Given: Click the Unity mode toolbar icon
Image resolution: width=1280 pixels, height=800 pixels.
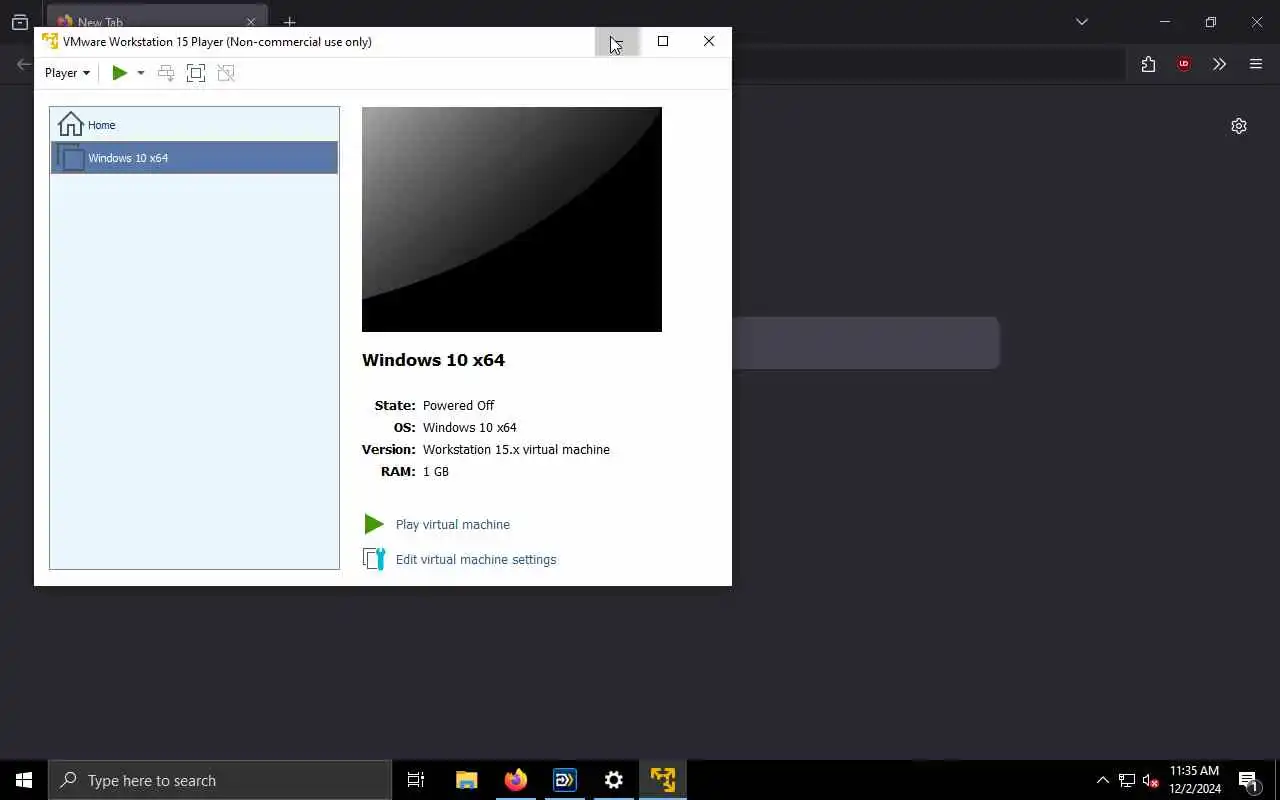Looking at the screenshot, I should pos(226,73).
